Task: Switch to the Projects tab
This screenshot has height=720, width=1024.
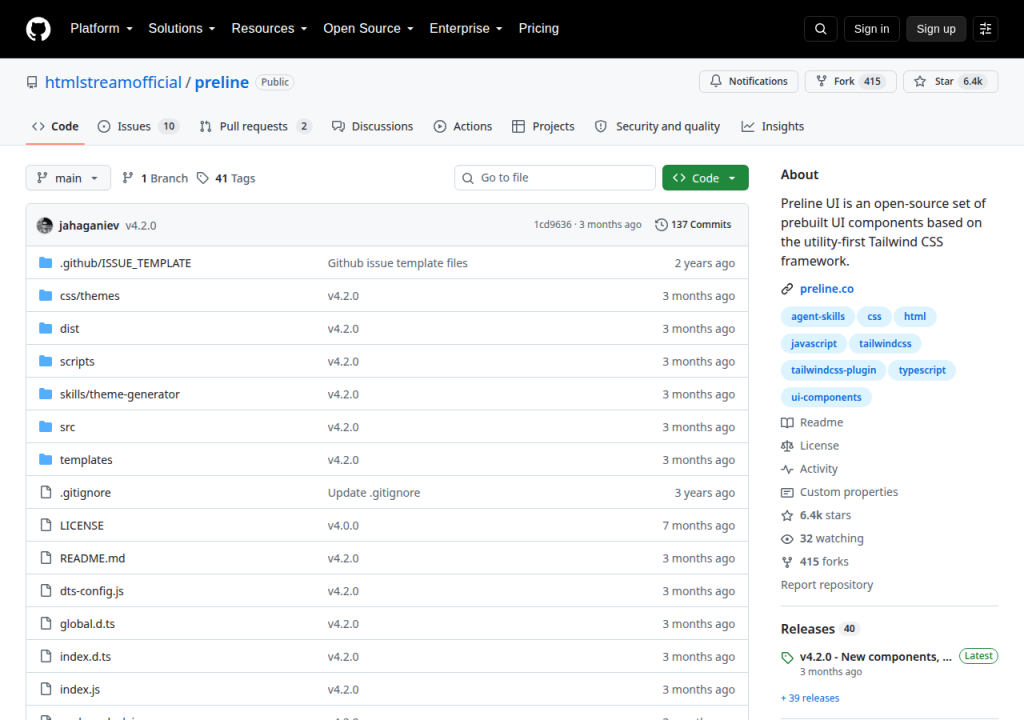Action: [543, 127]
